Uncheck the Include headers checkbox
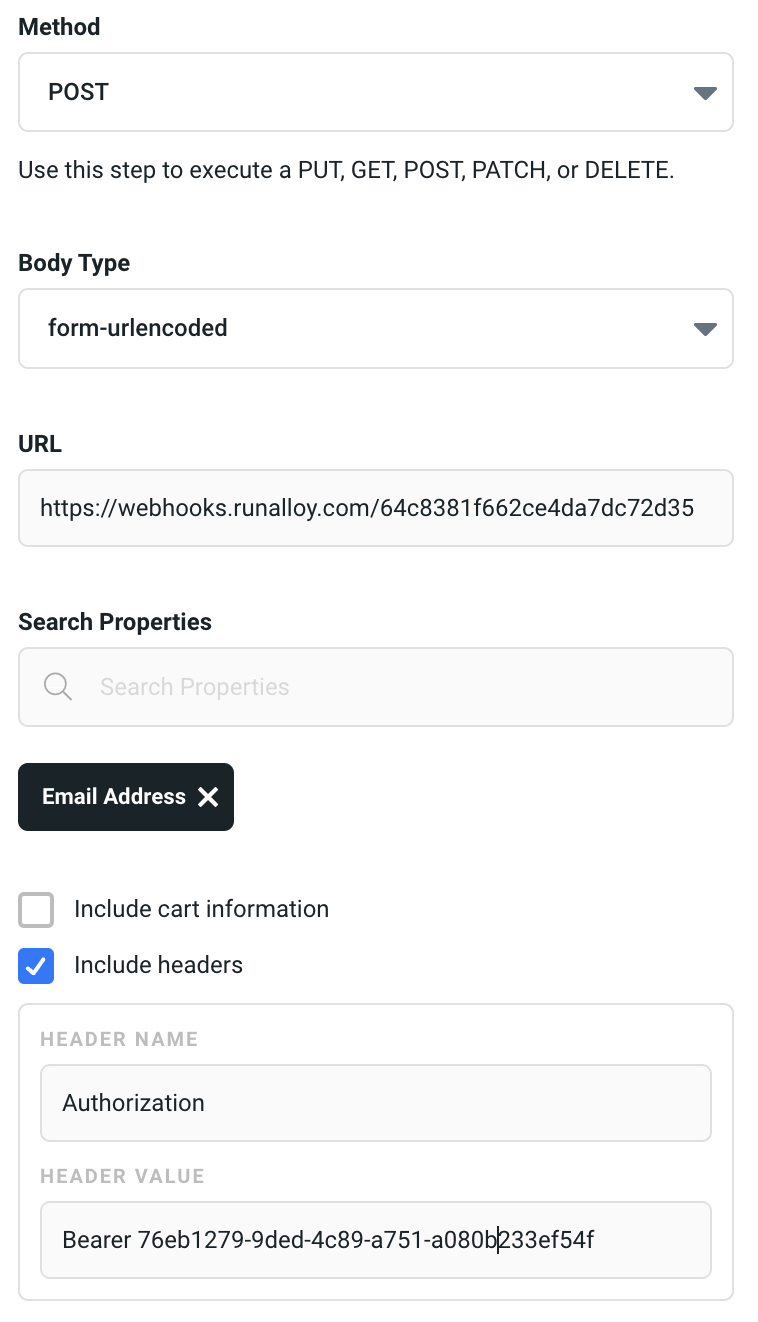758x1322 pixels. tap(36, 966)
